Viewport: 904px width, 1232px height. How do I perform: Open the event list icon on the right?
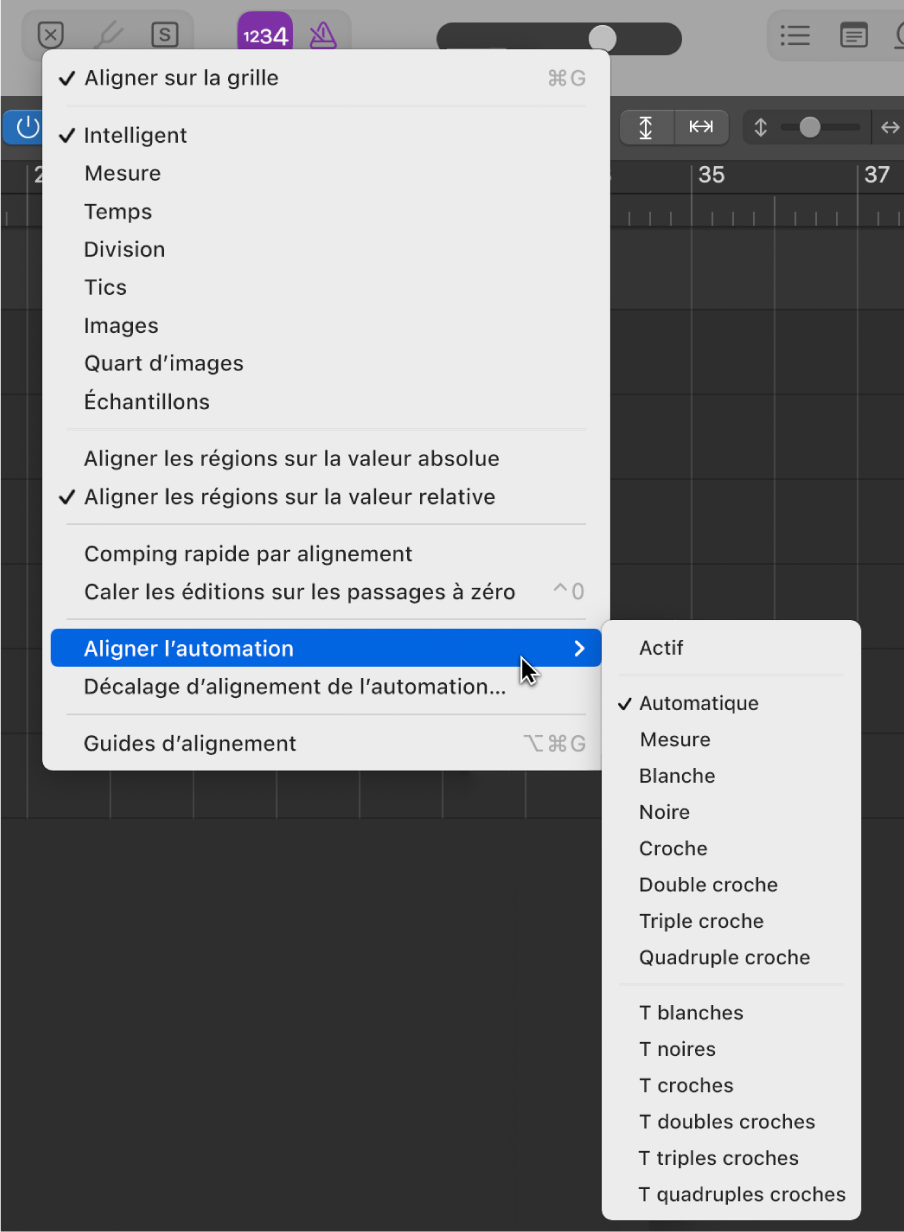point(795,35)
